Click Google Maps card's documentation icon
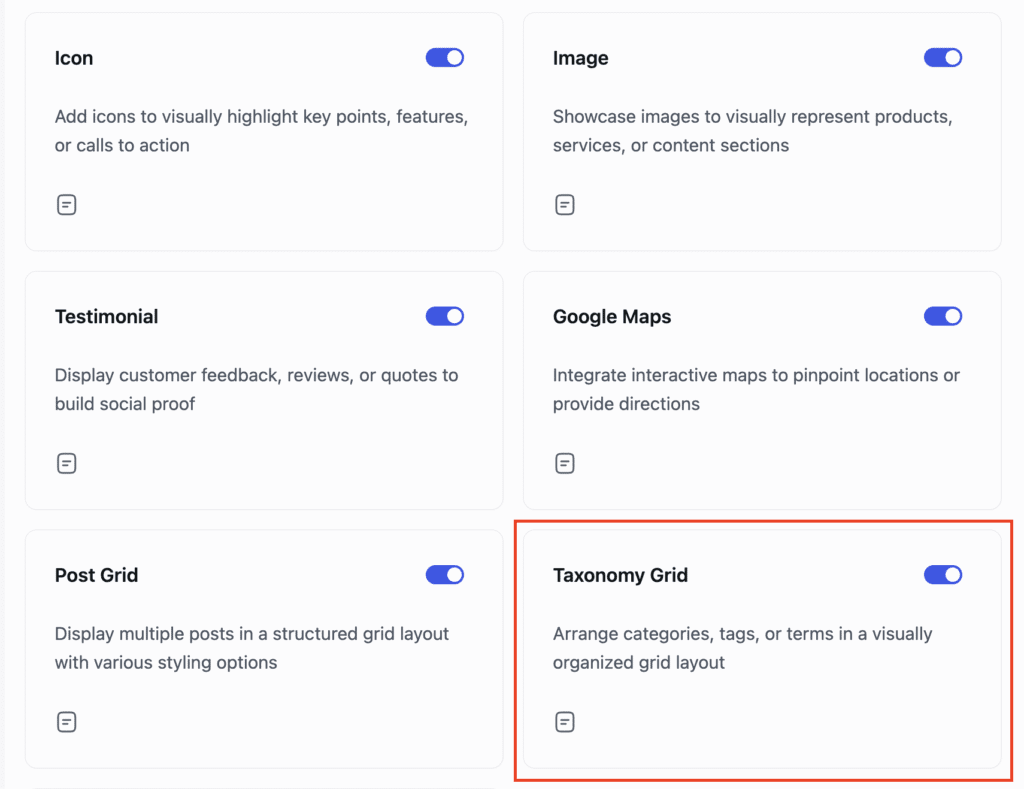The height and width of the screenshot is (789, 1024). click(x=565, y=463)
